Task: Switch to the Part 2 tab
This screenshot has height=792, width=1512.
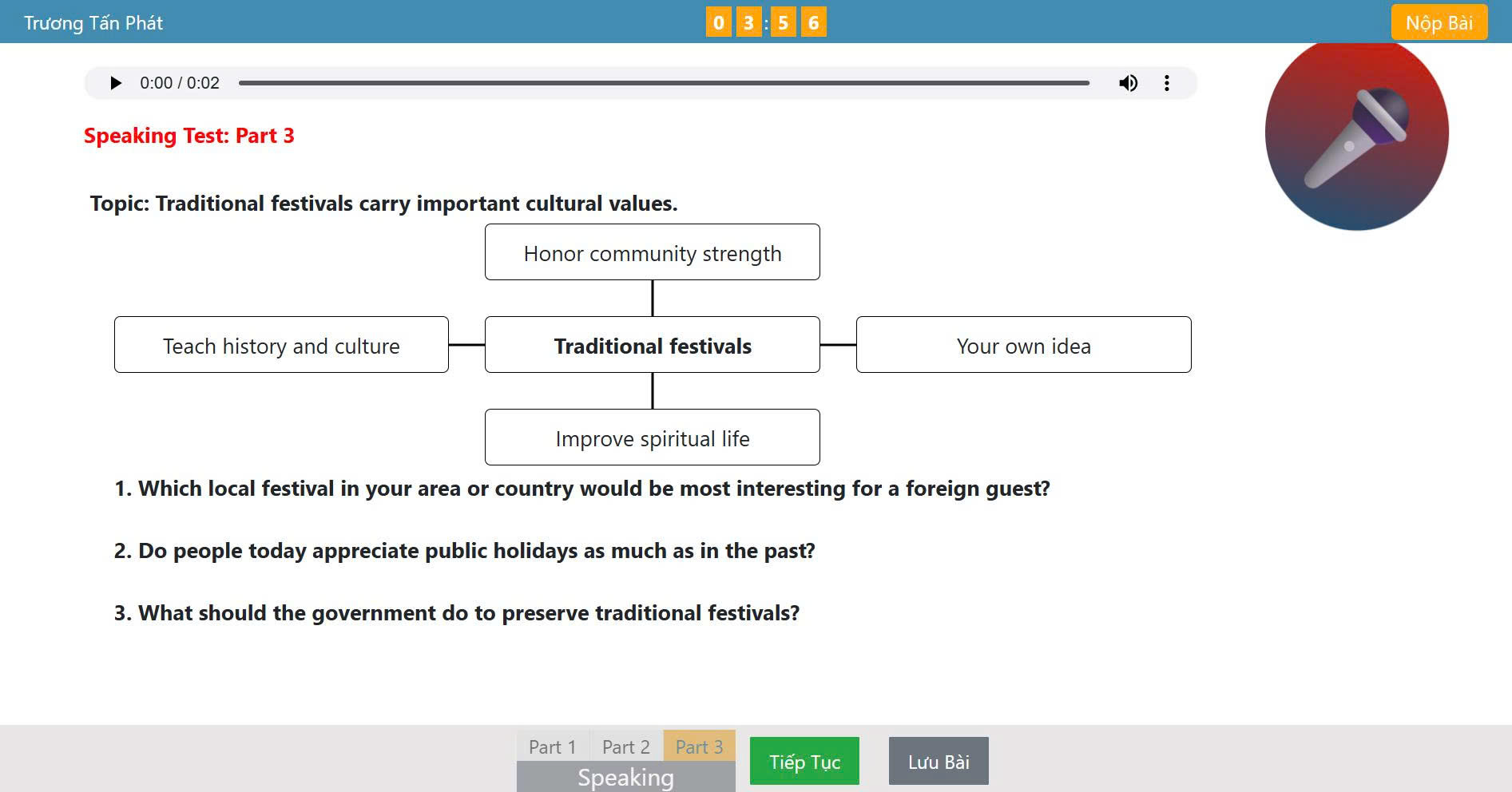Action: pyautogui.click(x=625, y=747)
